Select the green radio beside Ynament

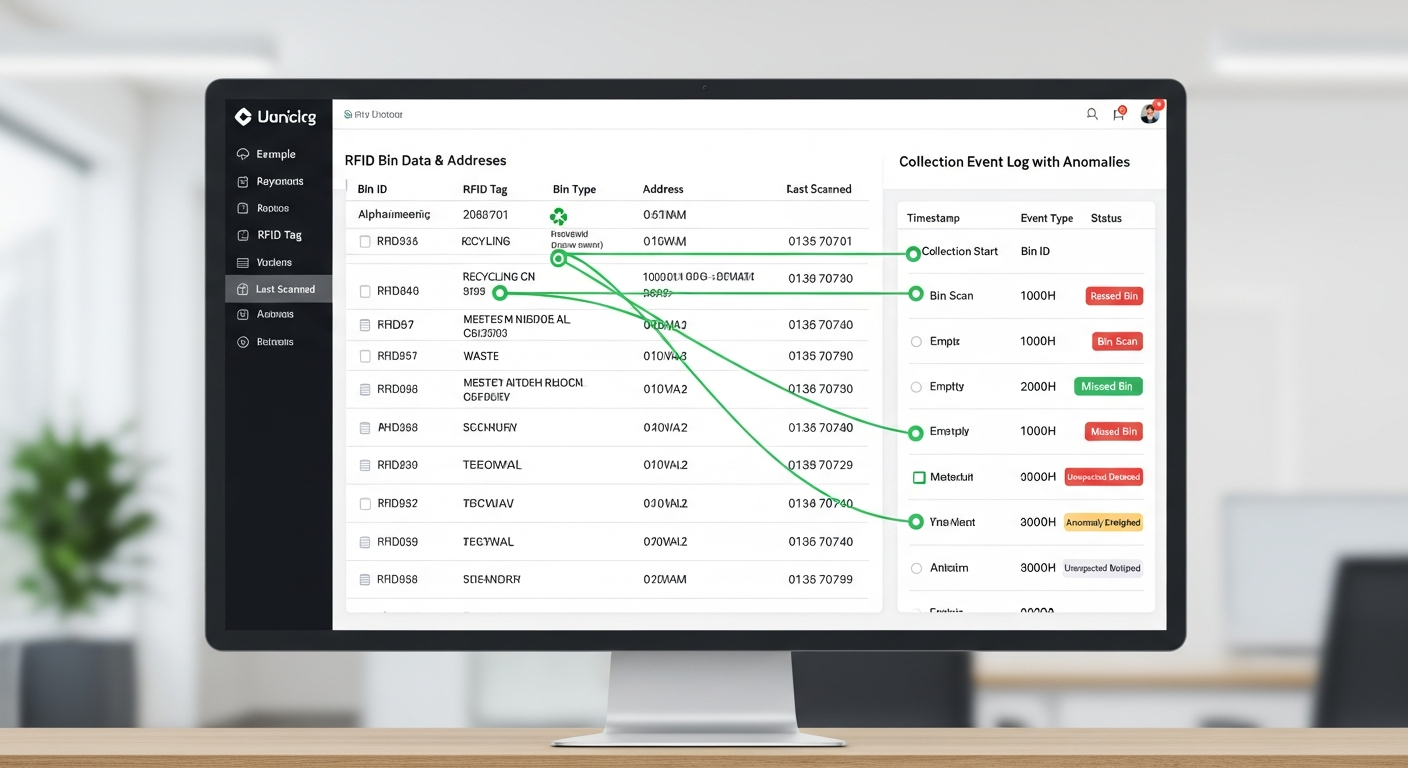tap(916, 522)
